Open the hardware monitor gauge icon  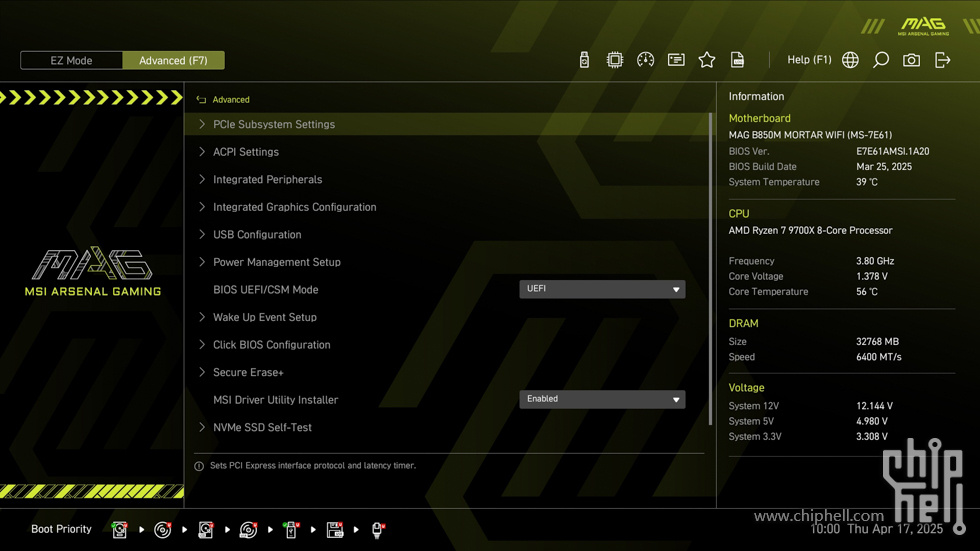click(646, 60)
